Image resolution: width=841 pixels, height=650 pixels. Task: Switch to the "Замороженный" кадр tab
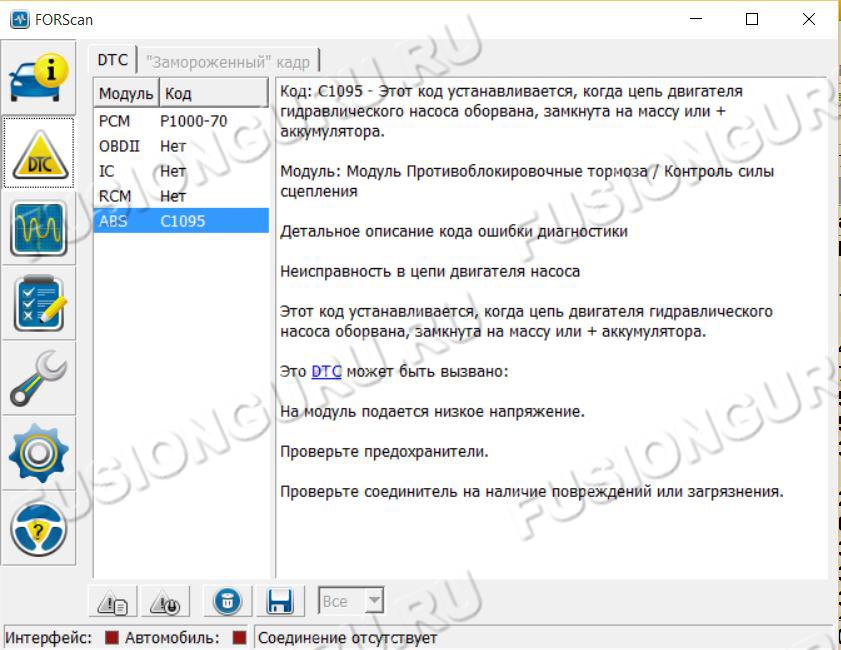click(x=228, y=62)
